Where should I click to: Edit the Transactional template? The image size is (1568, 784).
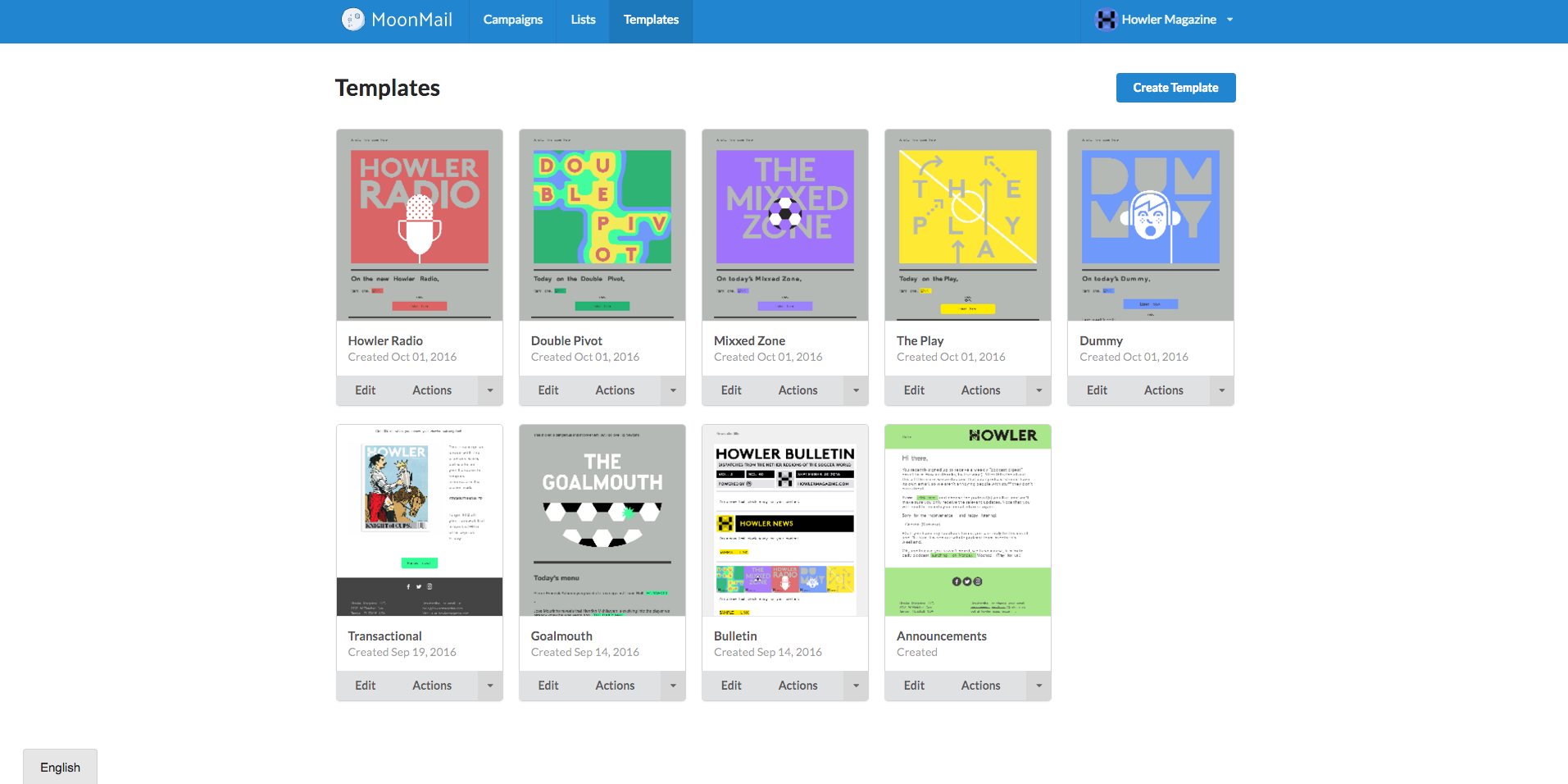point(366,686)
